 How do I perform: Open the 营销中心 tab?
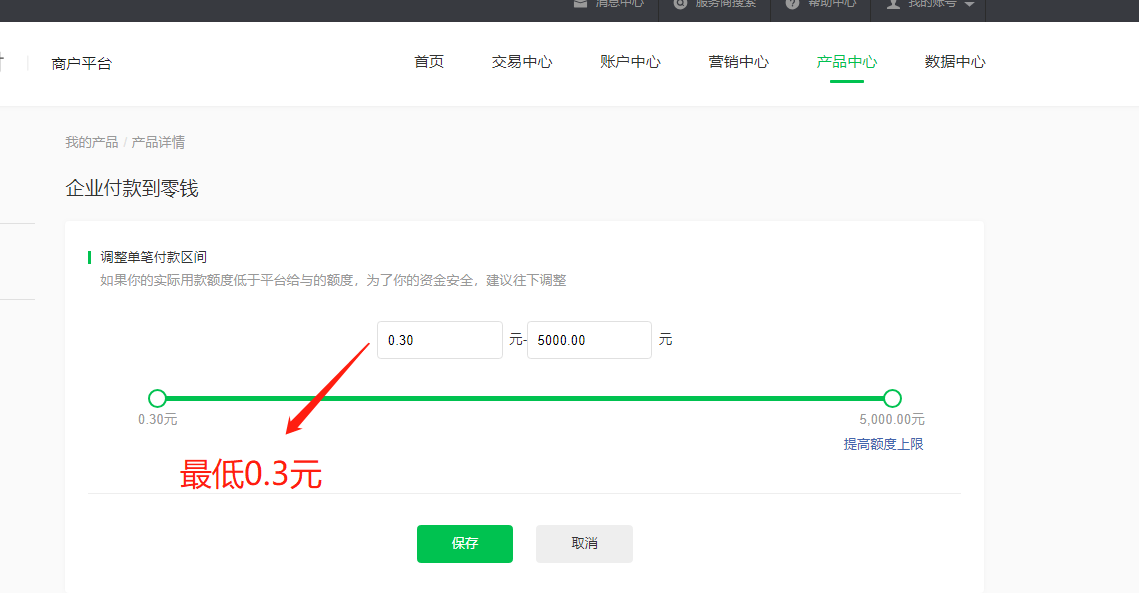click(739, 62)
